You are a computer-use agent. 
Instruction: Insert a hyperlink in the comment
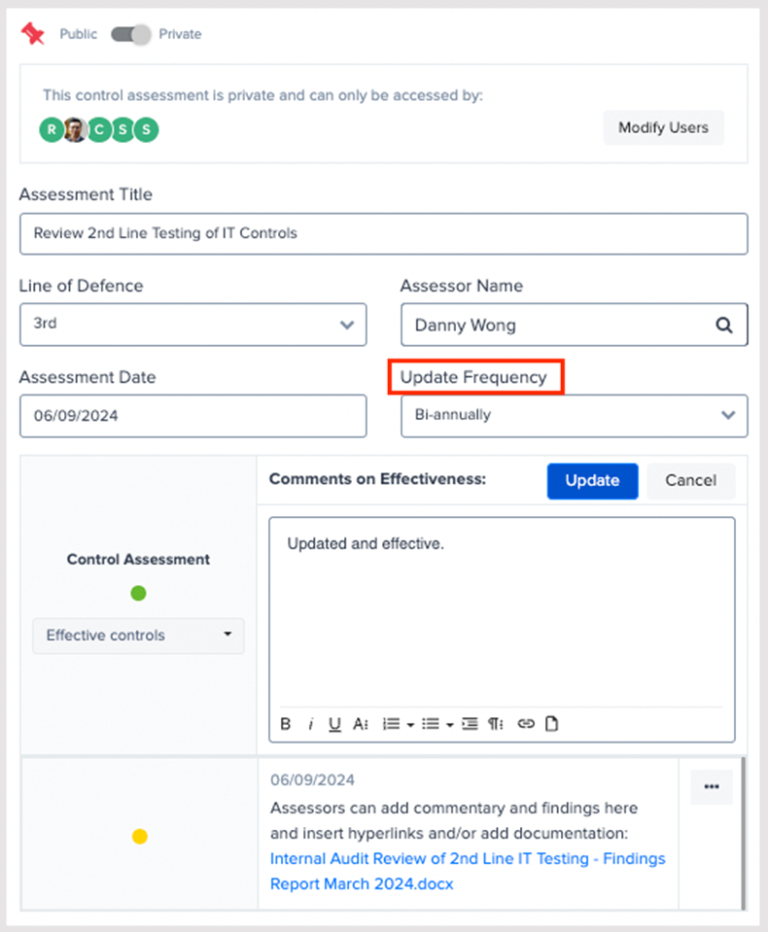pyautogui.click(x=526, y=724)
